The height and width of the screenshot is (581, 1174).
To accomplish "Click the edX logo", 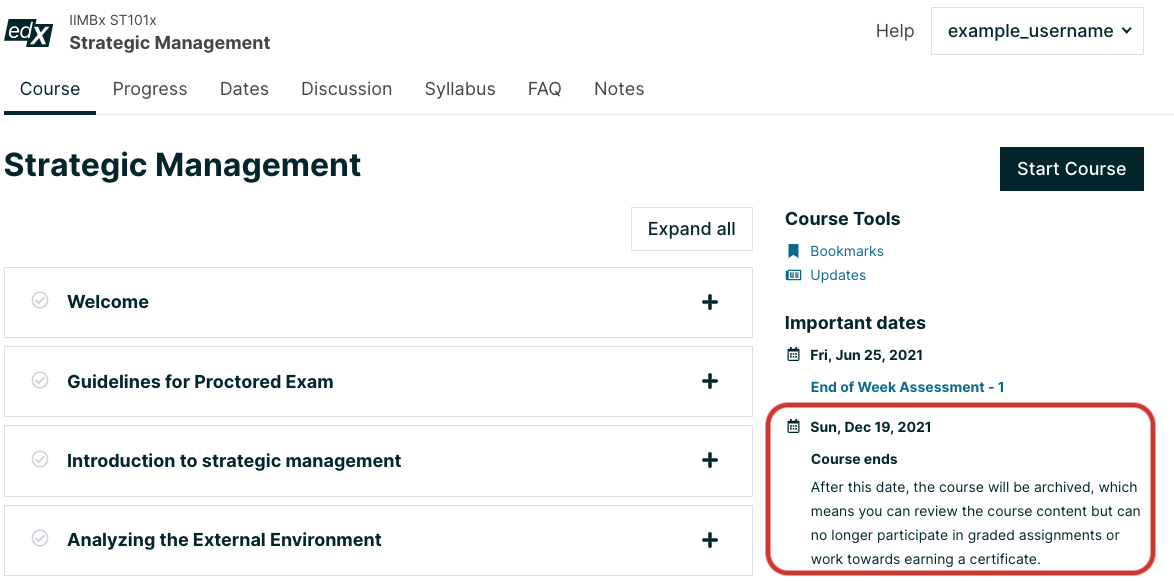I will 28,32.
